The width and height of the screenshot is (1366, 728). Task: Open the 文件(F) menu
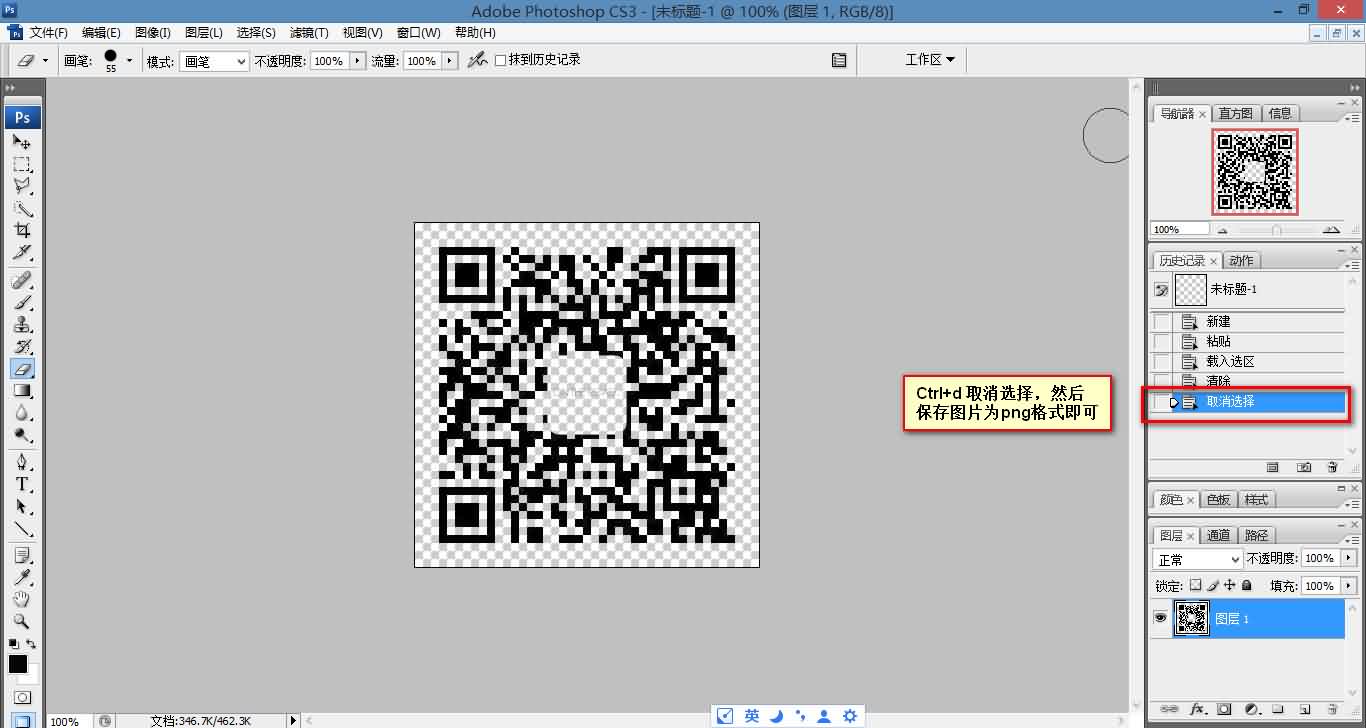(x=49, y=33)
